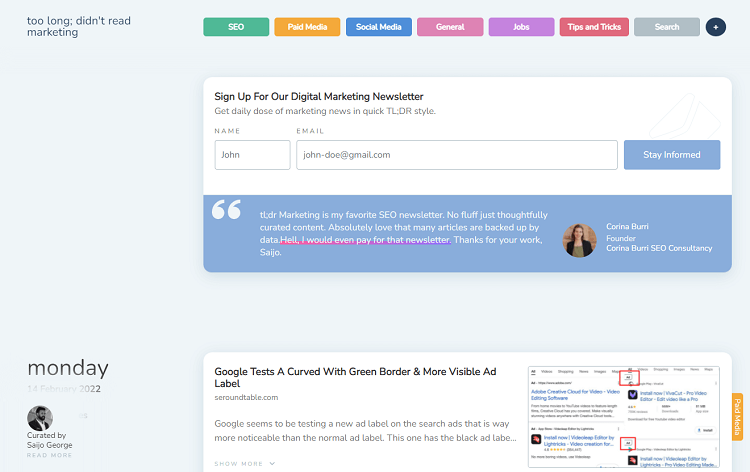Click the dark plus circle icon

[716, 27]
